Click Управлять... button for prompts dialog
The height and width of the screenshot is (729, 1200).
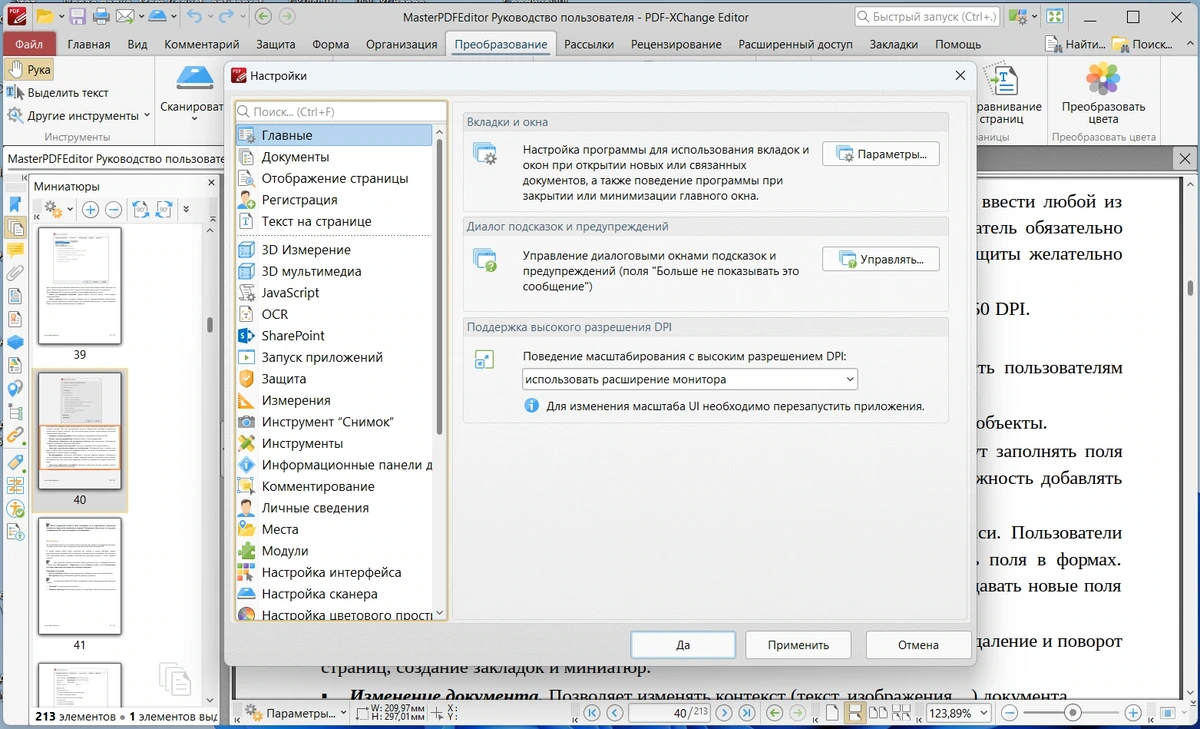coord(881,259)
